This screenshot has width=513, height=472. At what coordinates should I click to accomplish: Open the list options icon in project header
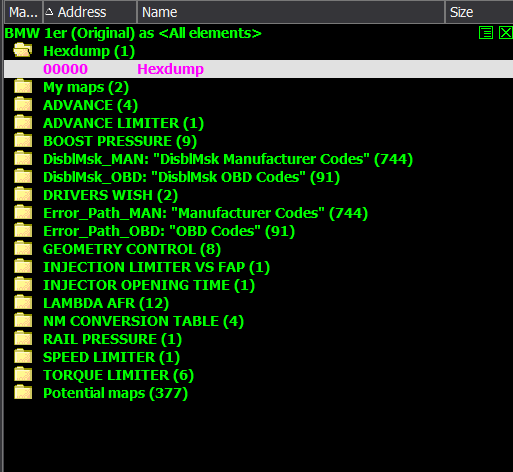[486, 33]
